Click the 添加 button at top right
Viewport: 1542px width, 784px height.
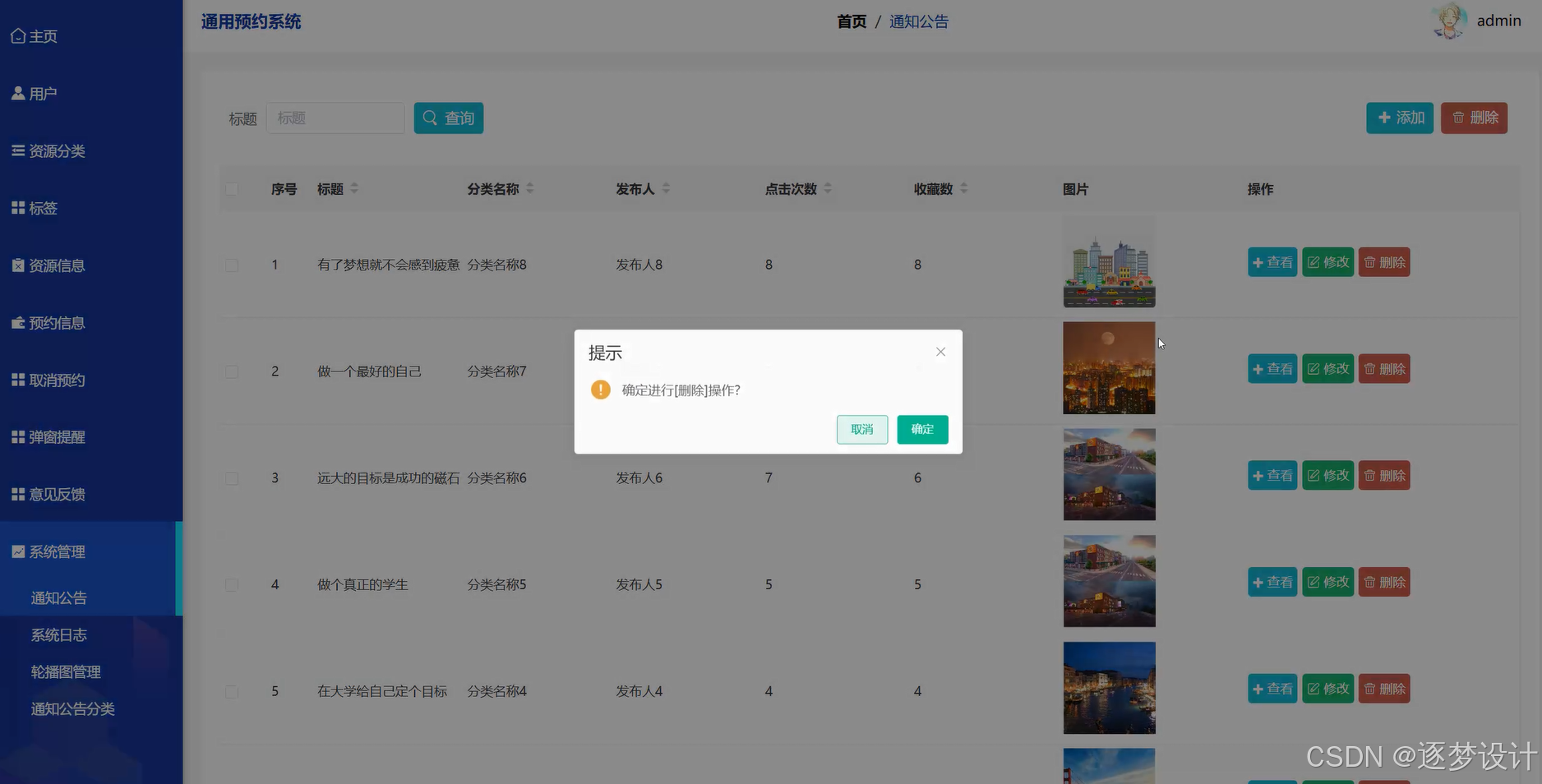click(x=1400, y=118)
